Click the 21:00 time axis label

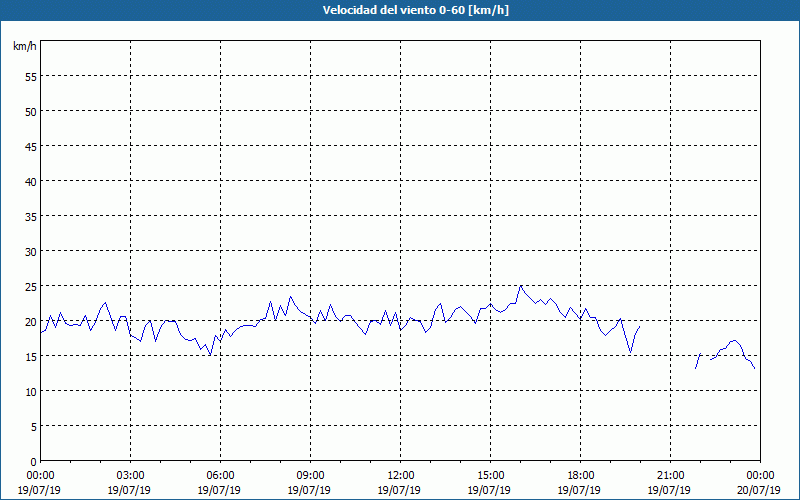coord(670,476)
